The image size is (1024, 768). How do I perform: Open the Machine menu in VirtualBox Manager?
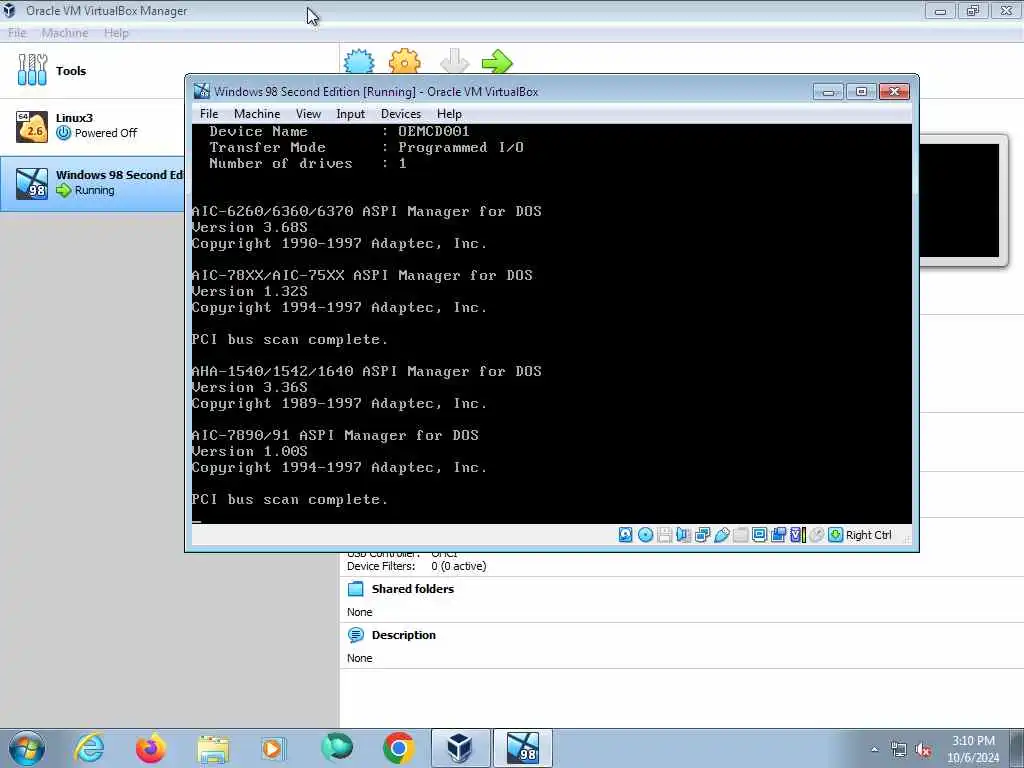(65, 33)
